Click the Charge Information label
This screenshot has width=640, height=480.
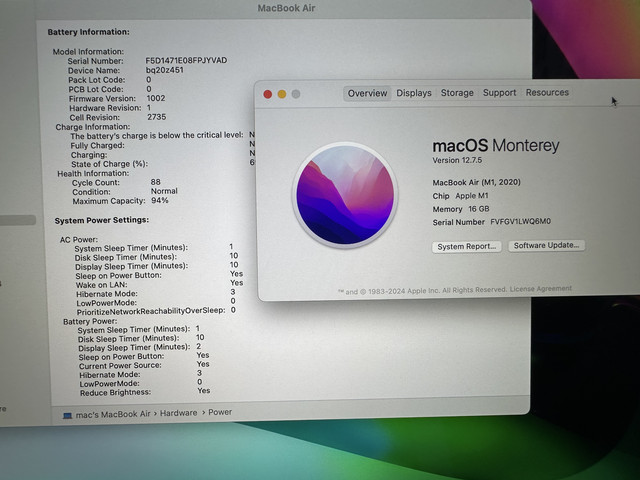pyautogui.click(x=93, y=127)
